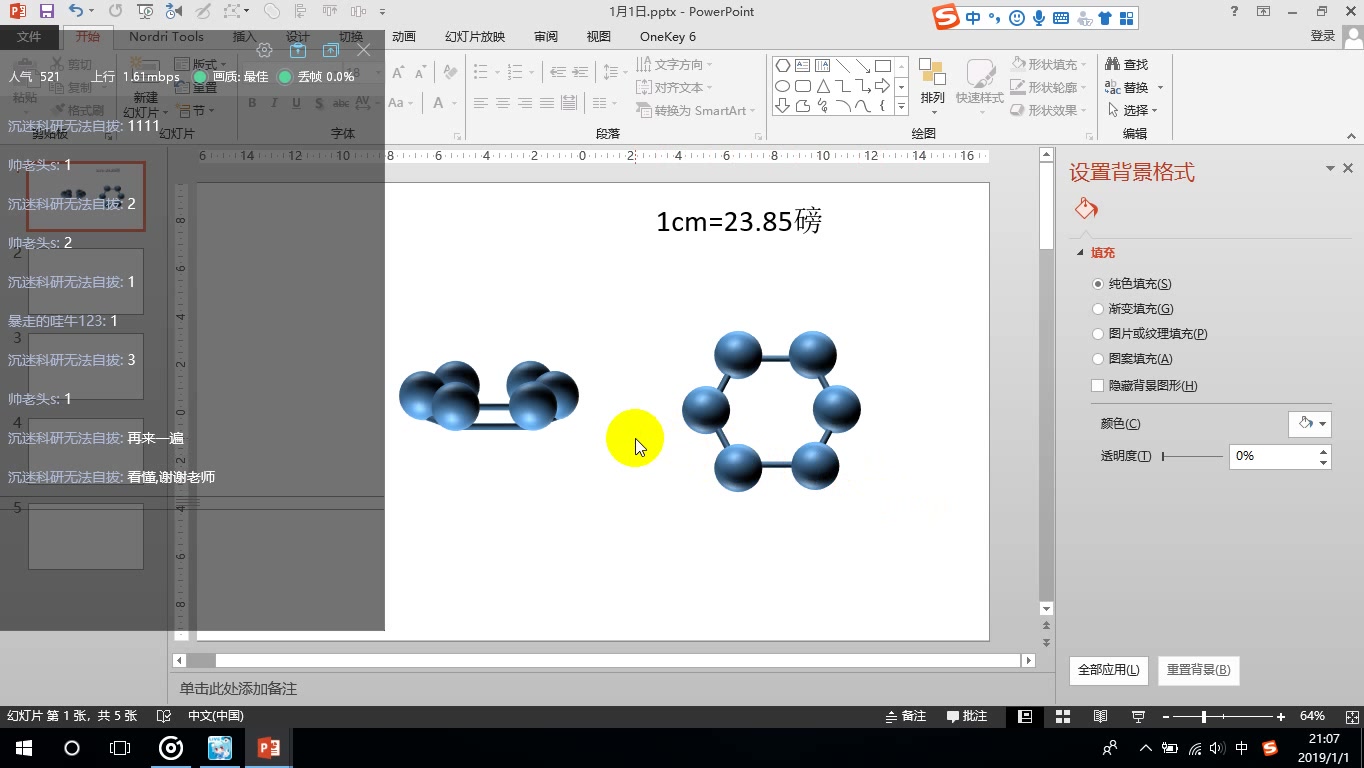1364x768 pixels.
Task: Collapse the Fill (填充) section
Action: coord(1080,253)
